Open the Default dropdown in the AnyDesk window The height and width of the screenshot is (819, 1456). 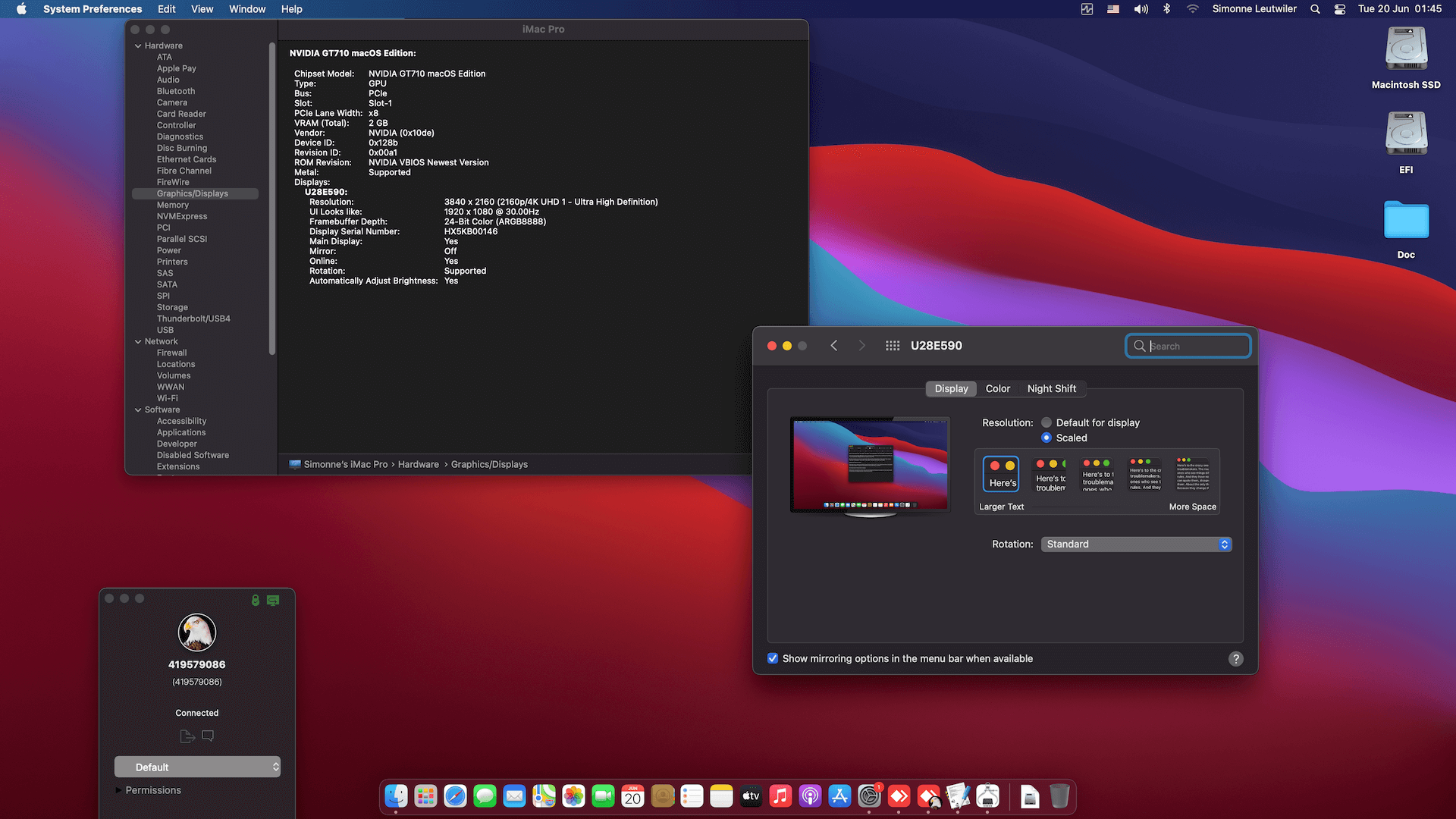pos(197,767)
